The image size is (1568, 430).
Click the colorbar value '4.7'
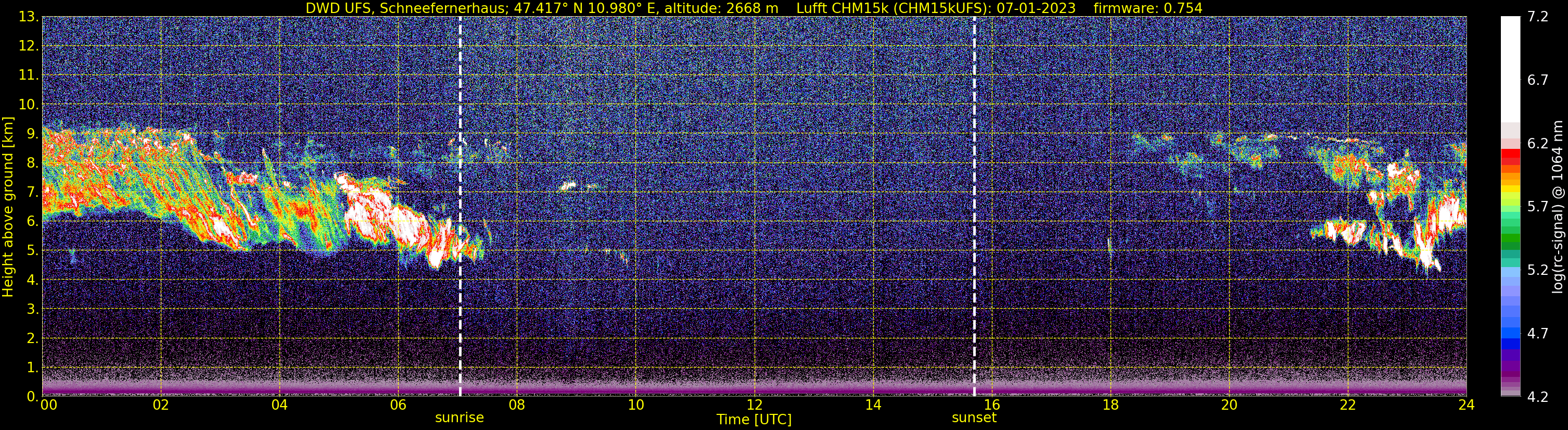point(1538,334)
